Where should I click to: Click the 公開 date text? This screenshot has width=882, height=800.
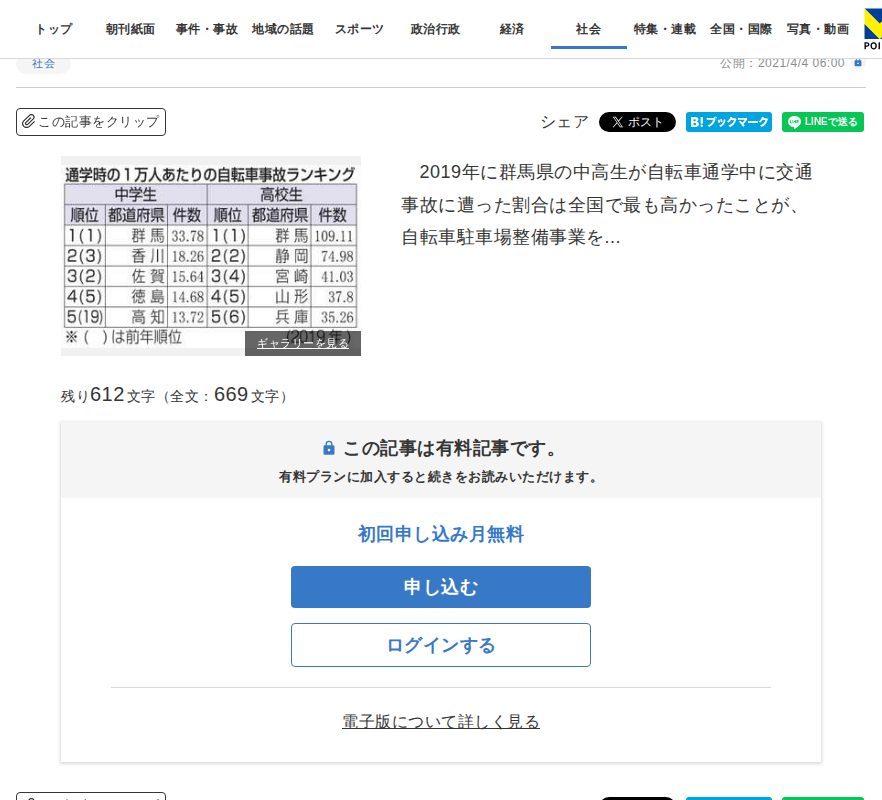point(782,63)
